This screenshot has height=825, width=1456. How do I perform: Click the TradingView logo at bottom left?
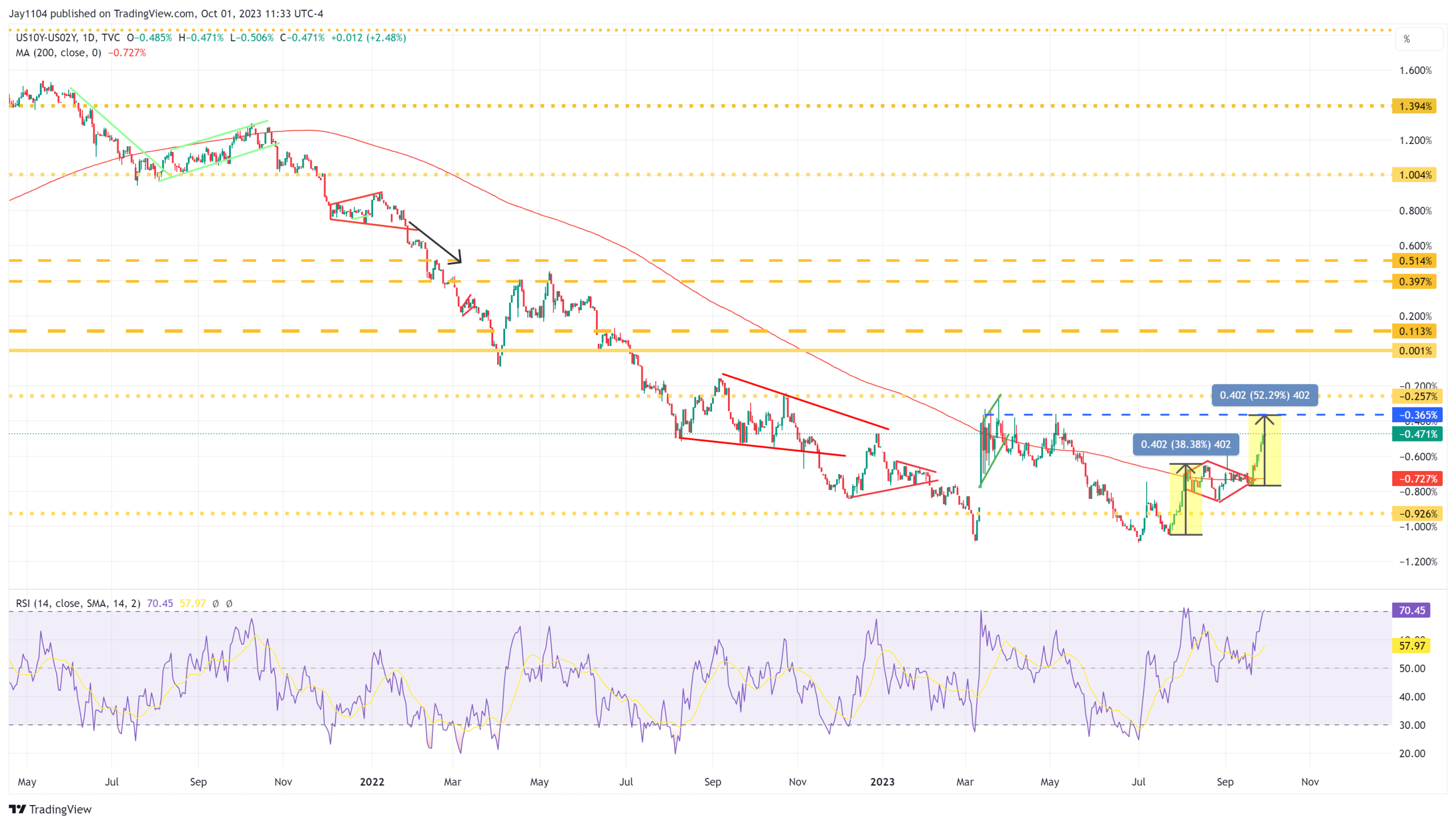[50, 809]
